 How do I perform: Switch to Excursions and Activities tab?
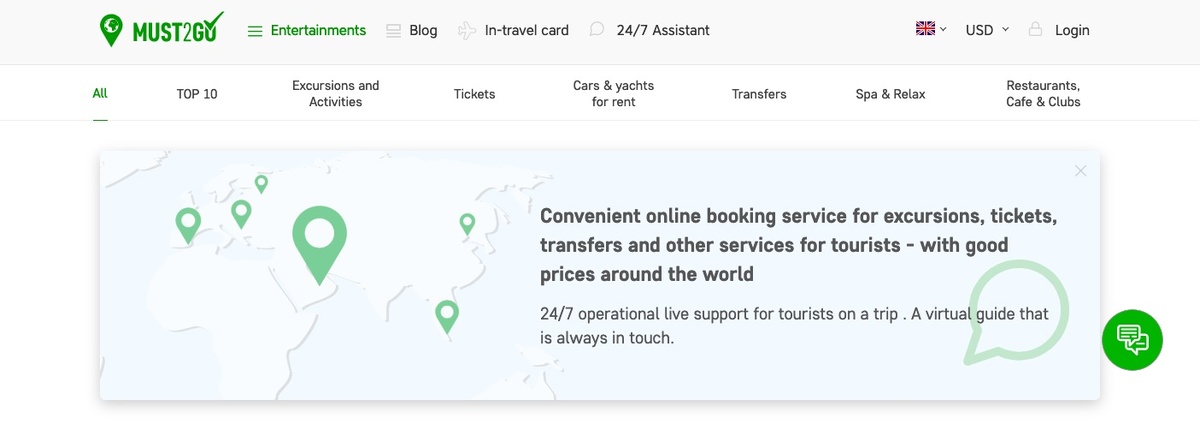tap(335, 94)
